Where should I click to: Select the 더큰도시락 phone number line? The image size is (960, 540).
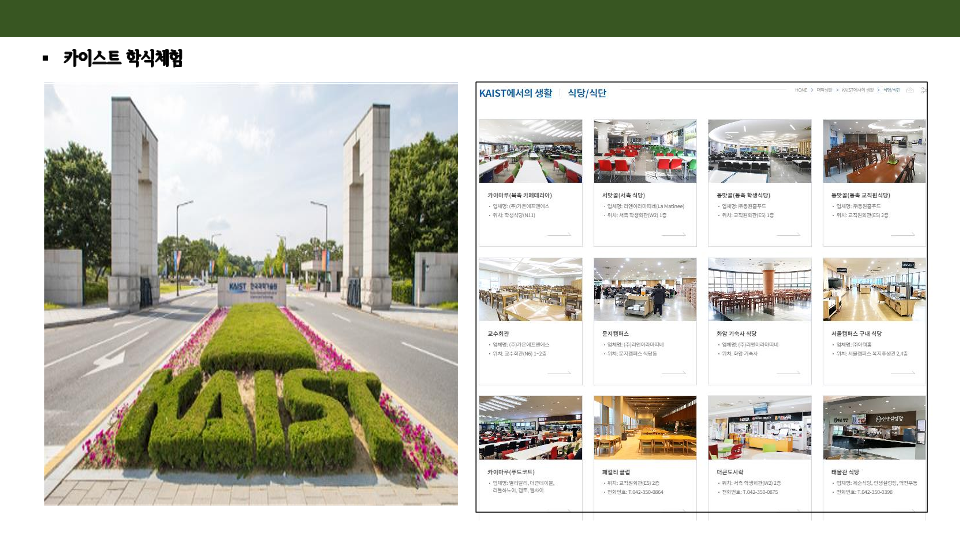click(x=749, y=492)
